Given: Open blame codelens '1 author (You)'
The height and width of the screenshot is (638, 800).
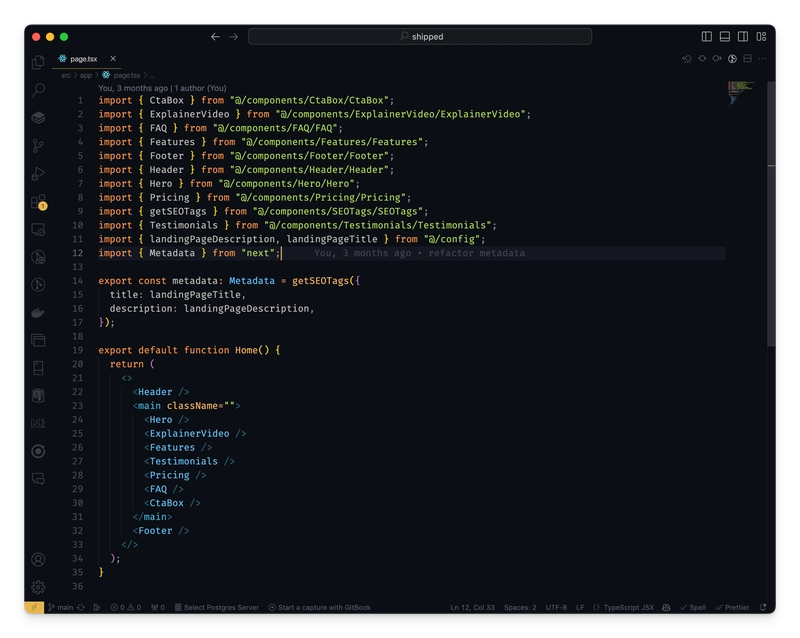Looking at the screenshot, I should (201, 88).
